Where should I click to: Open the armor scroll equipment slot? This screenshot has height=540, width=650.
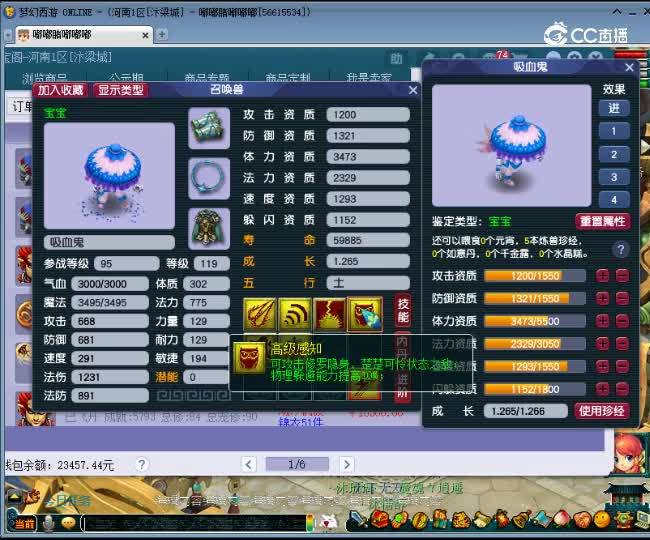(209, 128)
